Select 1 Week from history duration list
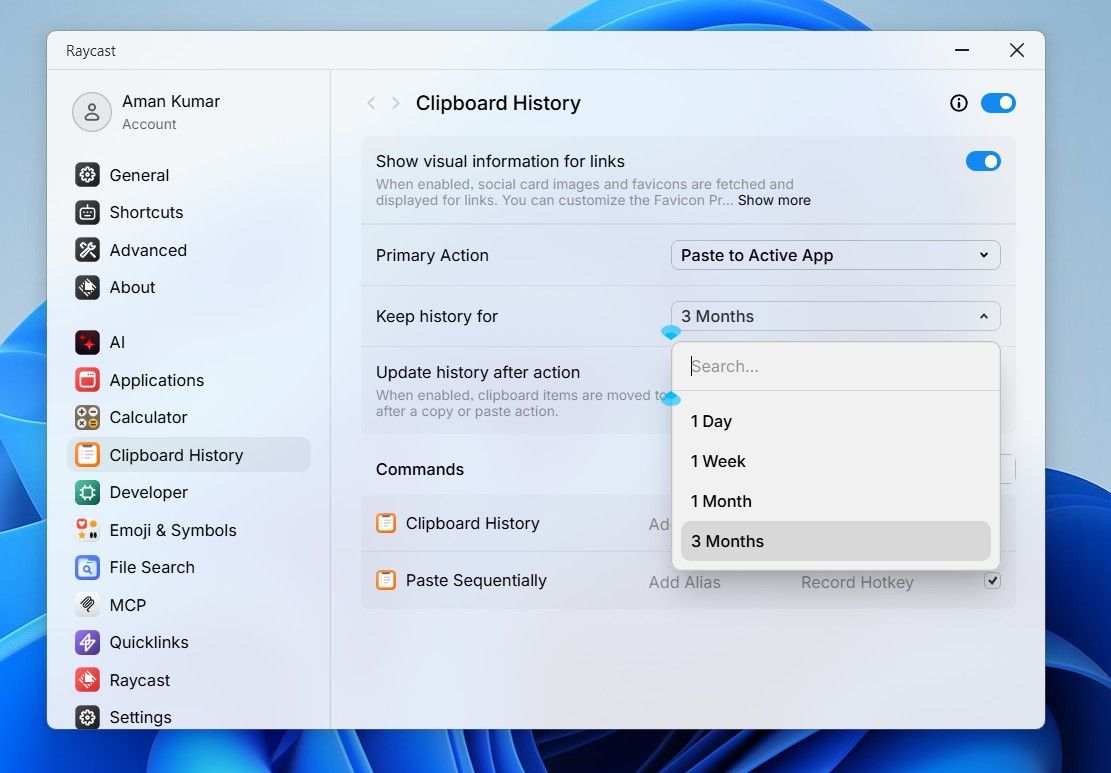 coord(718,461)
